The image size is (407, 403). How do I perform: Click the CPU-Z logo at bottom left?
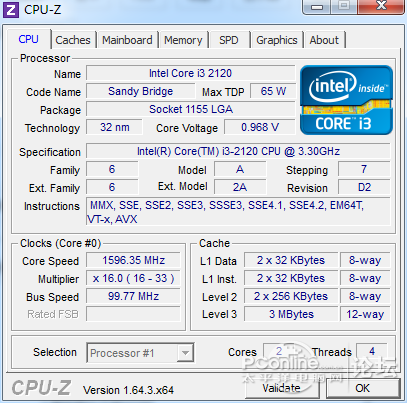click(x=41, y=388)
